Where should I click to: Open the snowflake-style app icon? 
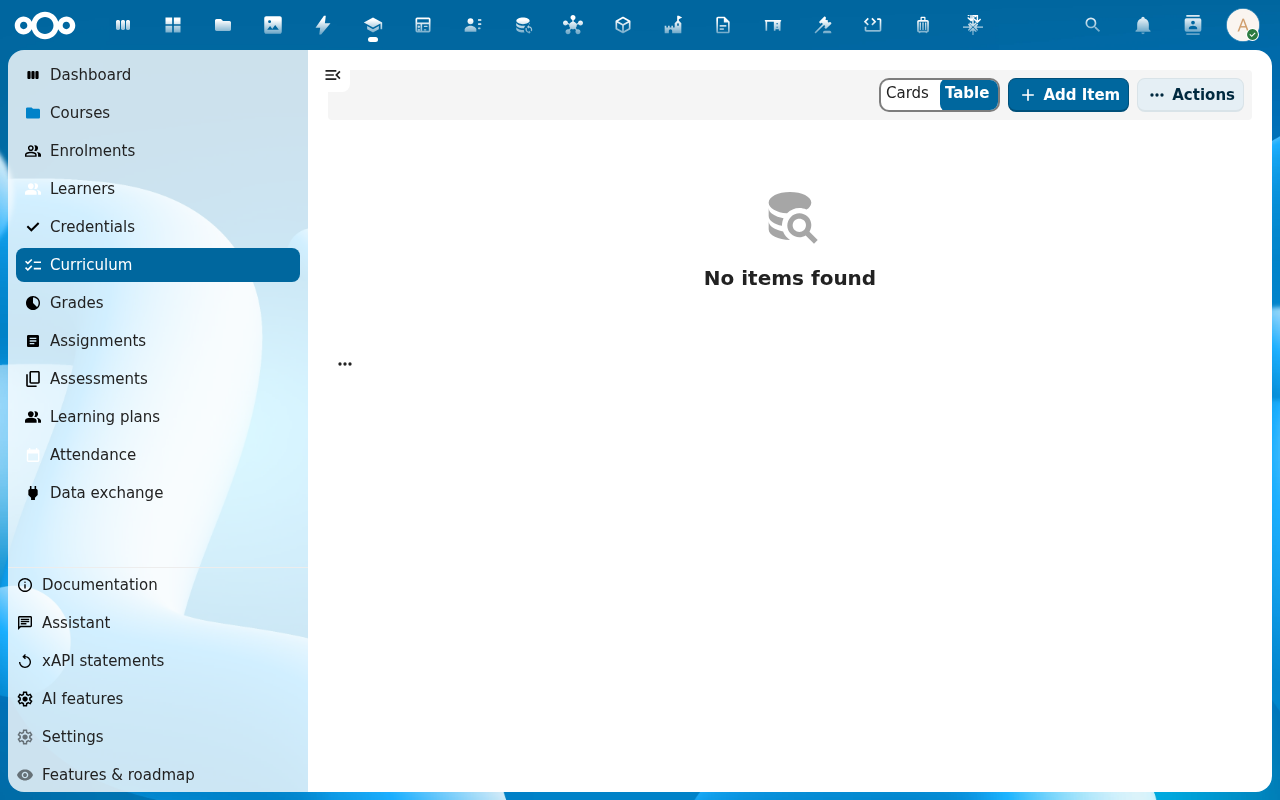973,25
